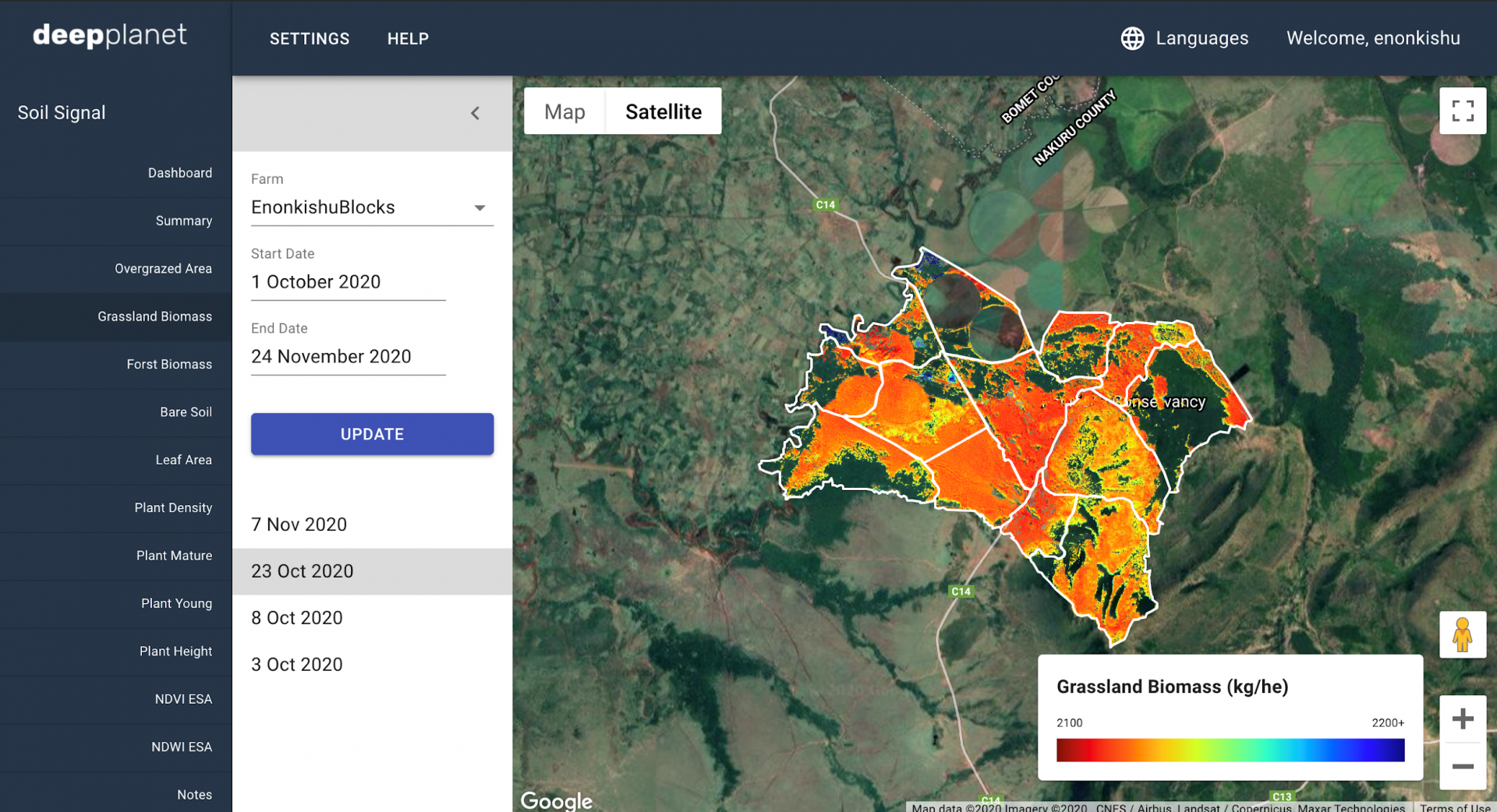The height and width of the screenshot is (812, 1497).
Task: Select the Street View pegman icon
Action: point(1463,634)
